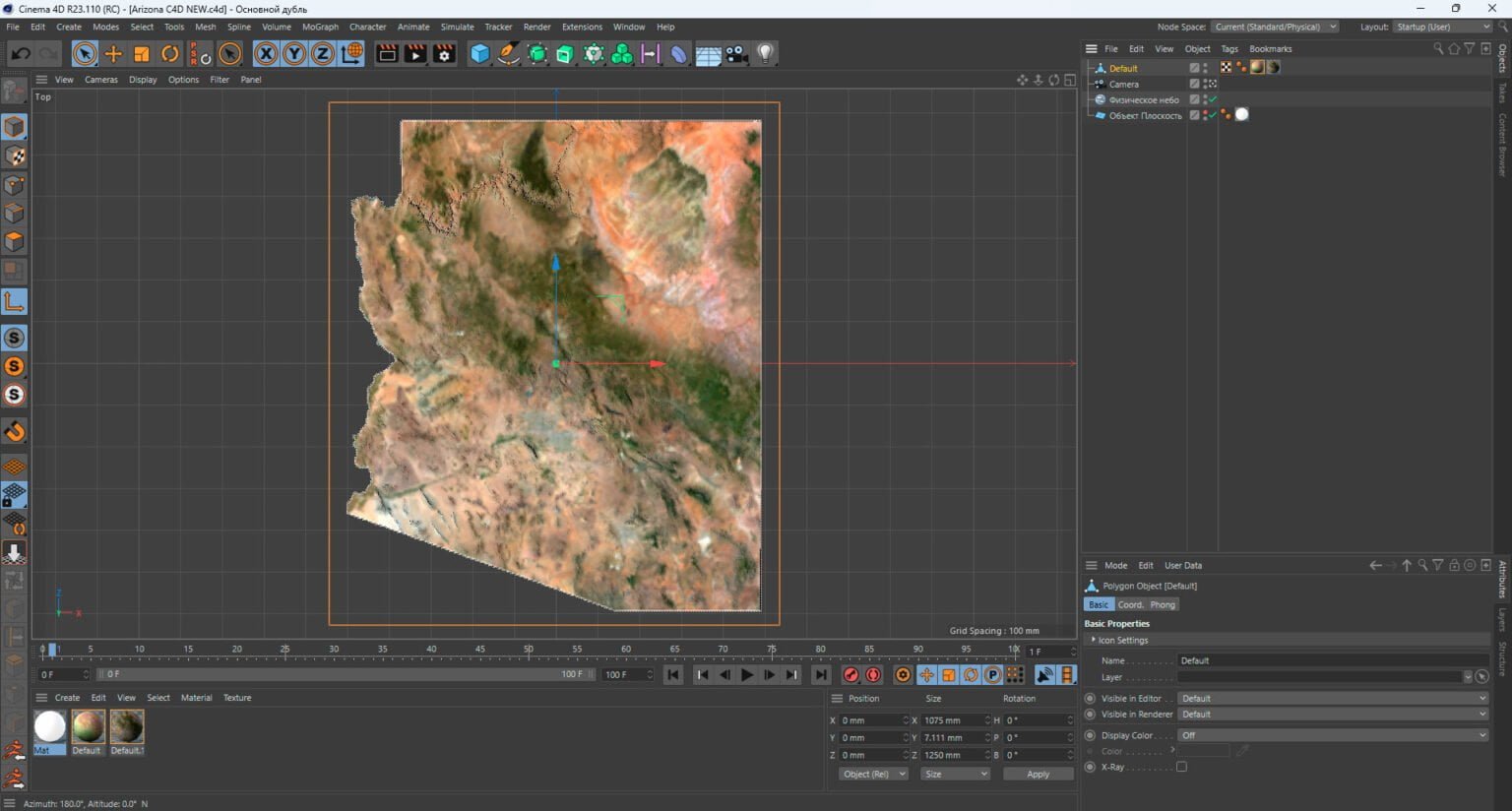The height and width of the screenshot is (811, 1512).
Task: Open Edit Render Settings
Action: click(x=445, y=54)
